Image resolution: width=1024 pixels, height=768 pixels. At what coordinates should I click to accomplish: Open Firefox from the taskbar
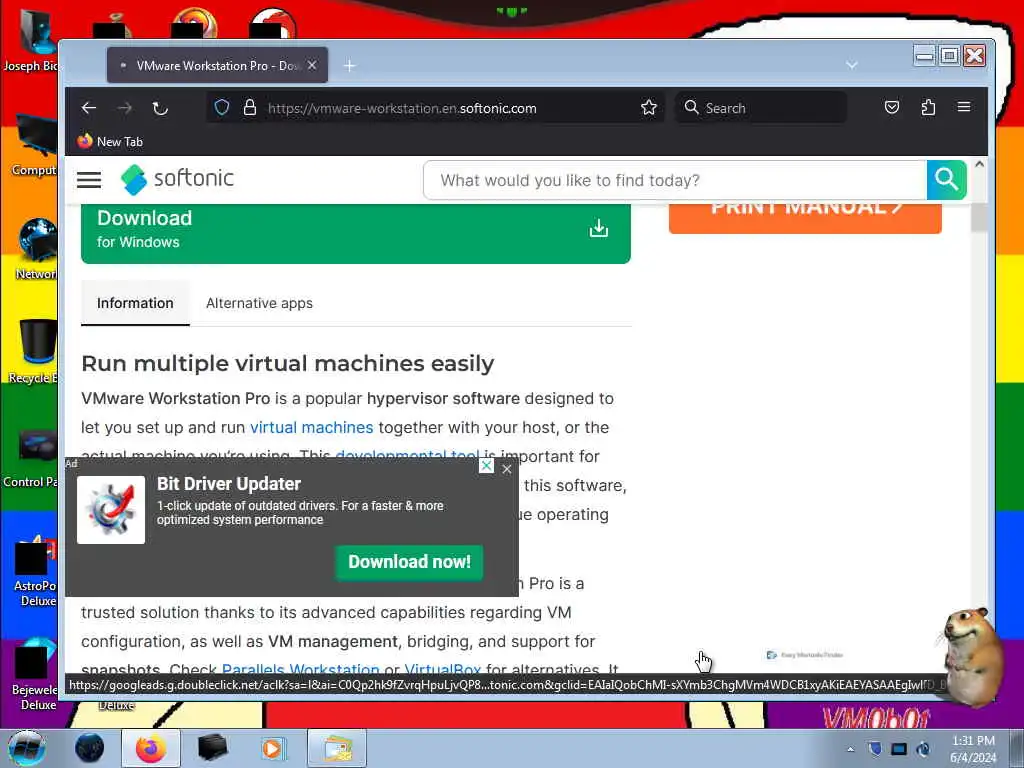pos(151,748)
